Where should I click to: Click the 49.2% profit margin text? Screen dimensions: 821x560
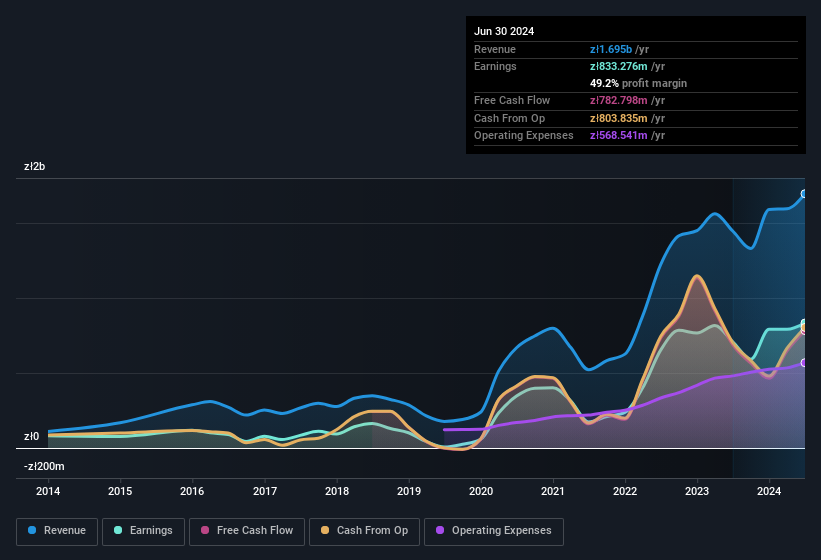click(x=638, y=83)
